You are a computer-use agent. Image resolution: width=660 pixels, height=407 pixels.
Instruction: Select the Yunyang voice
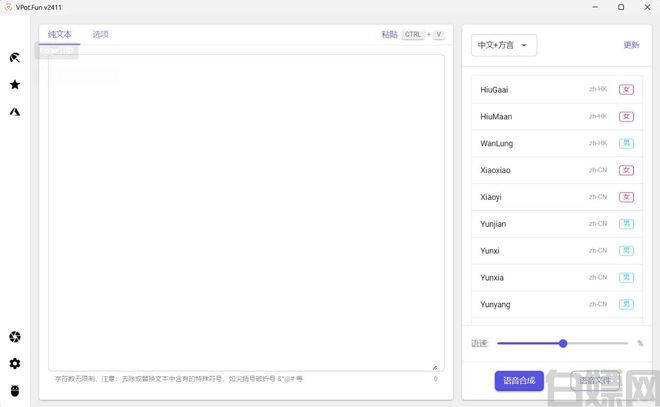pos(557,304)
